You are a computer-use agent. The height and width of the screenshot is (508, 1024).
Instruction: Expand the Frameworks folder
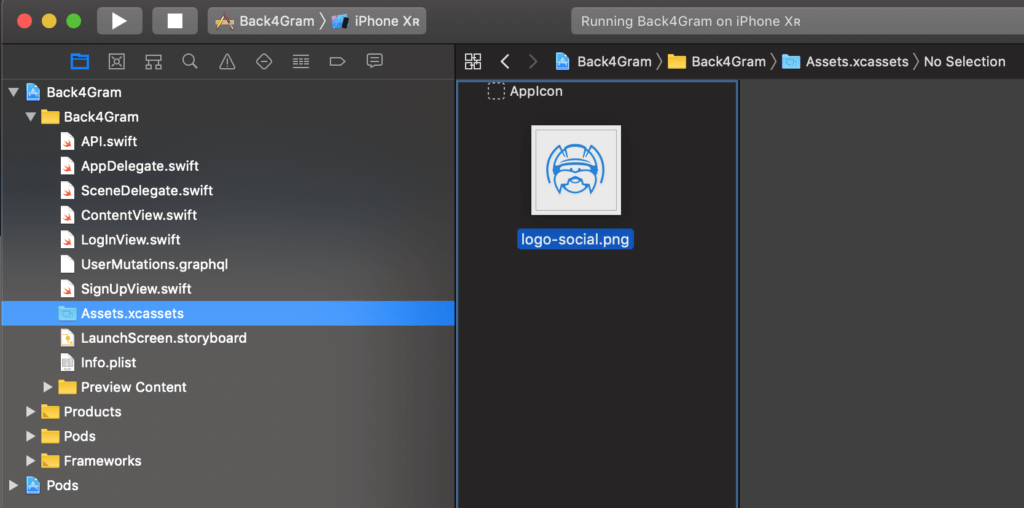[x=31, y=461]
